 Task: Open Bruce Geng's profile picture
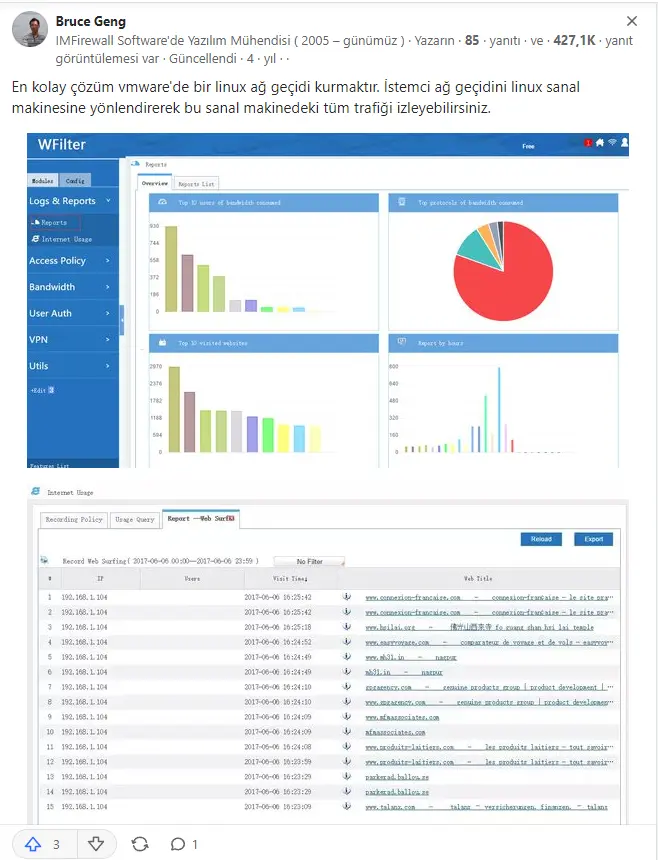point(30,29)
